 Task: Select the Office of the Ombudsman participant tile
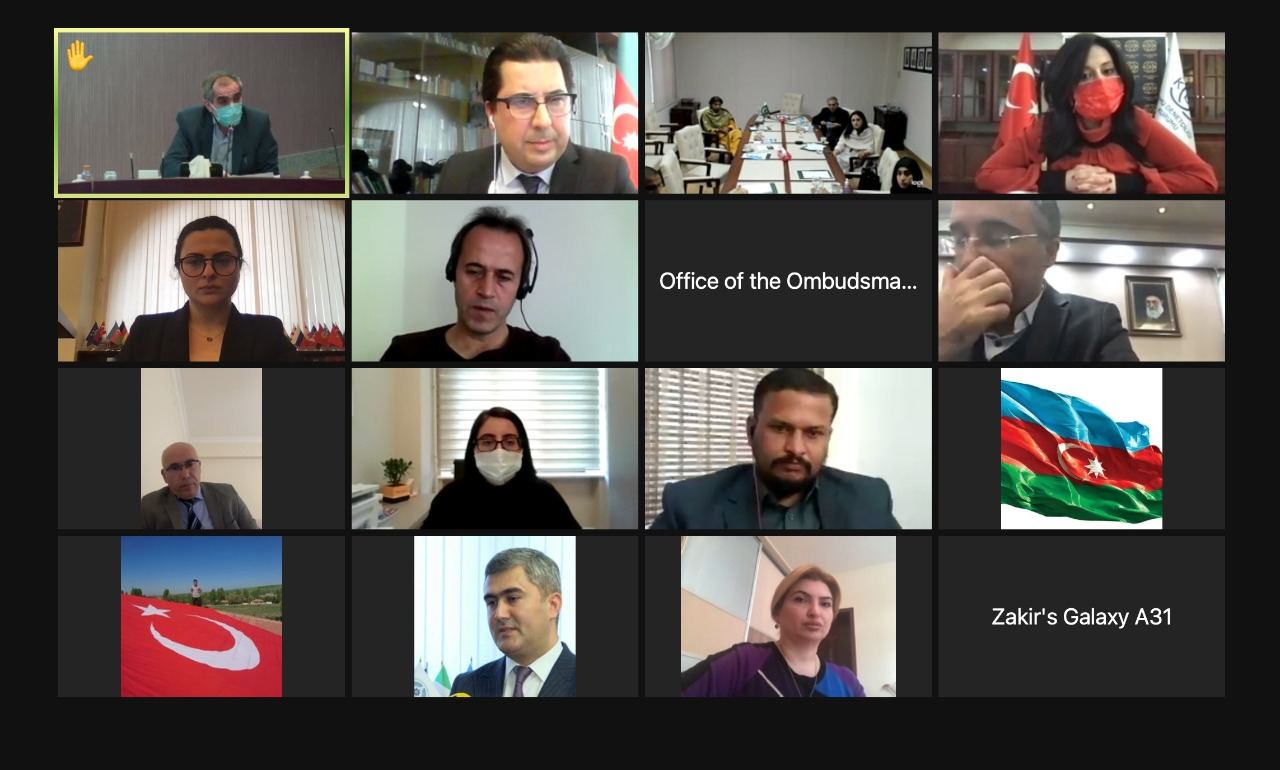click(x=788, y=281)
